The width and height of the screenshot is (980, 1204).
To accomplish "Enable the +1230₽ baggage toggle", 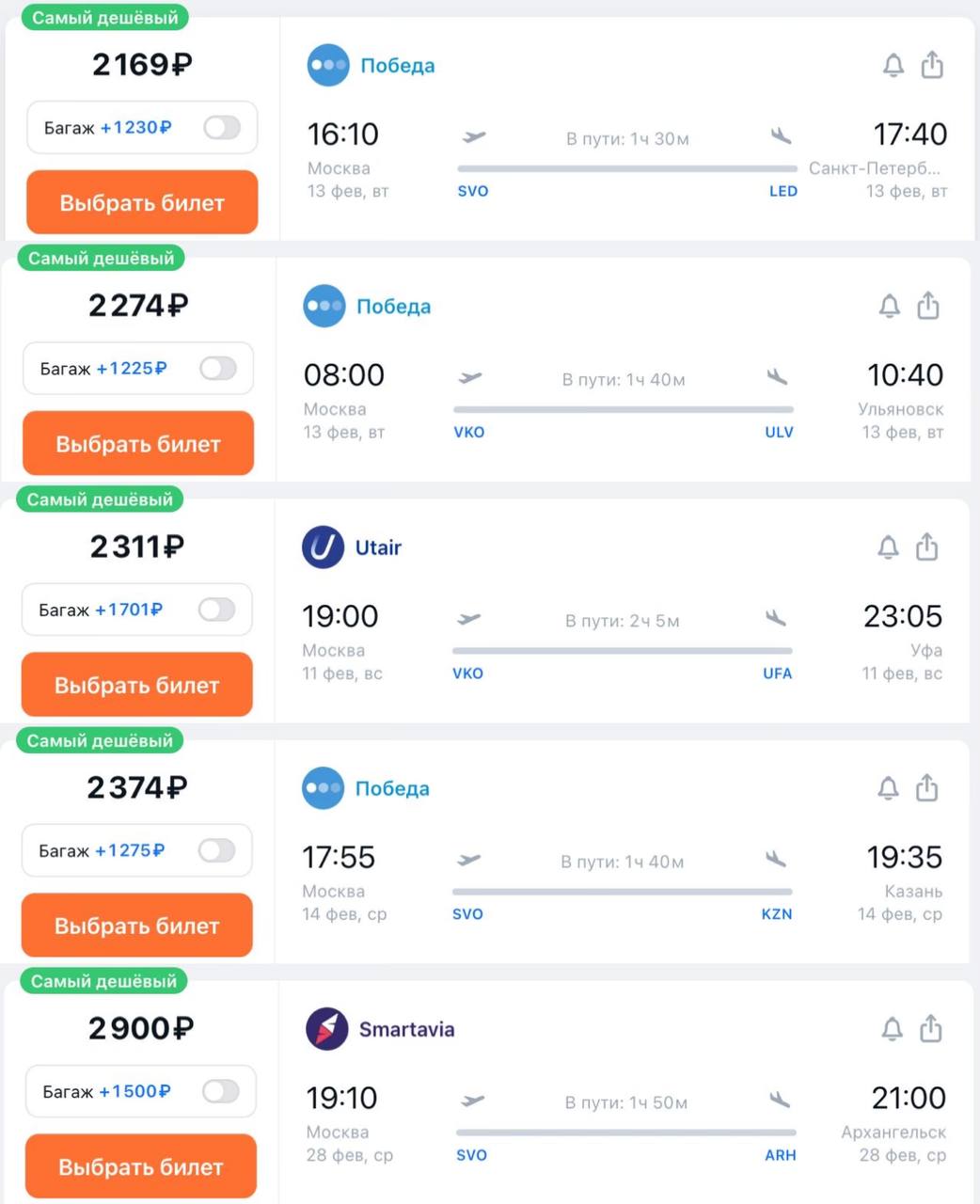I will point(222,127).
